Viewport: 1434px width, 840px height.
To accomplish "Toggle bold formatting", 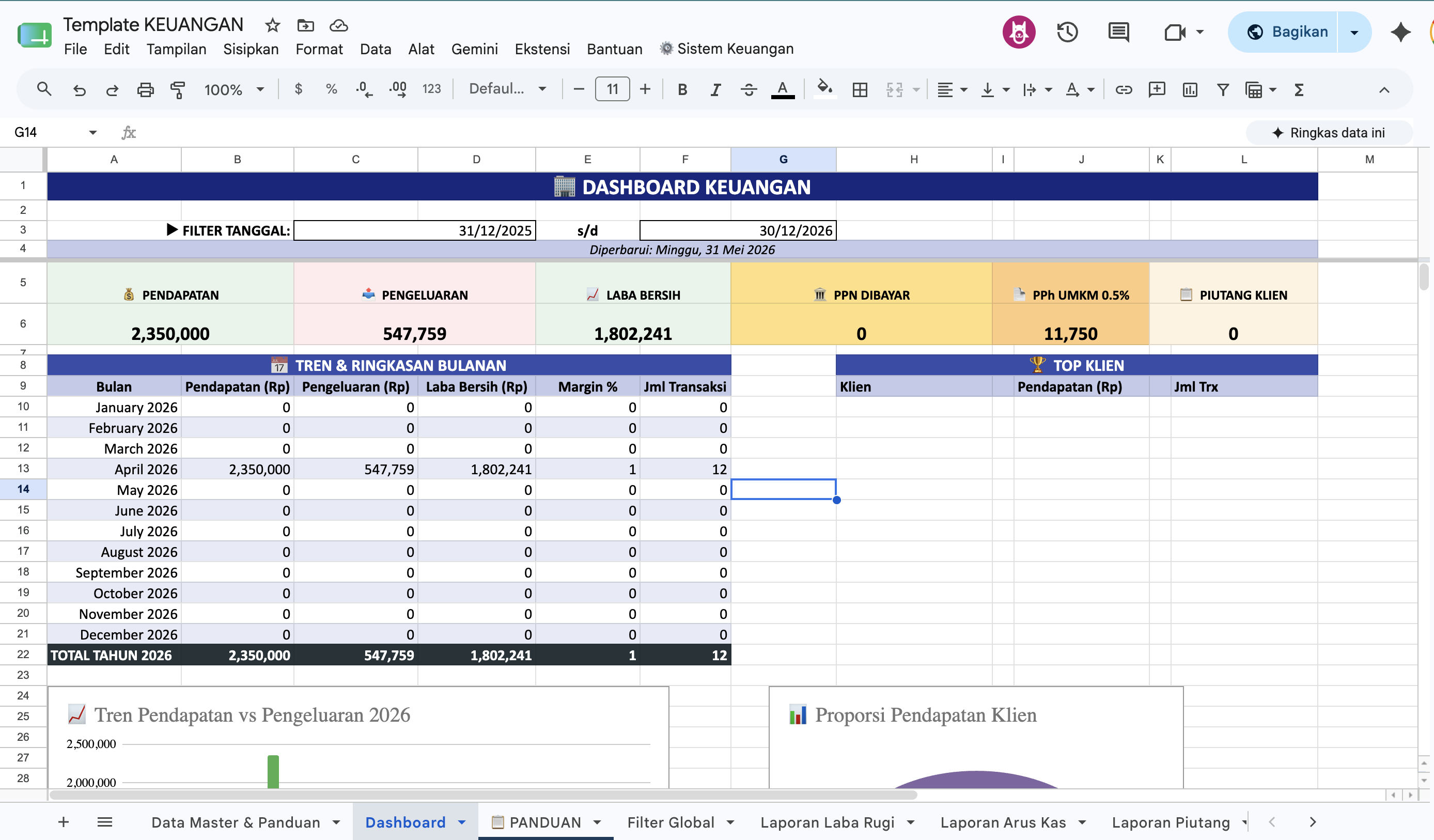I will pos(682,89).
